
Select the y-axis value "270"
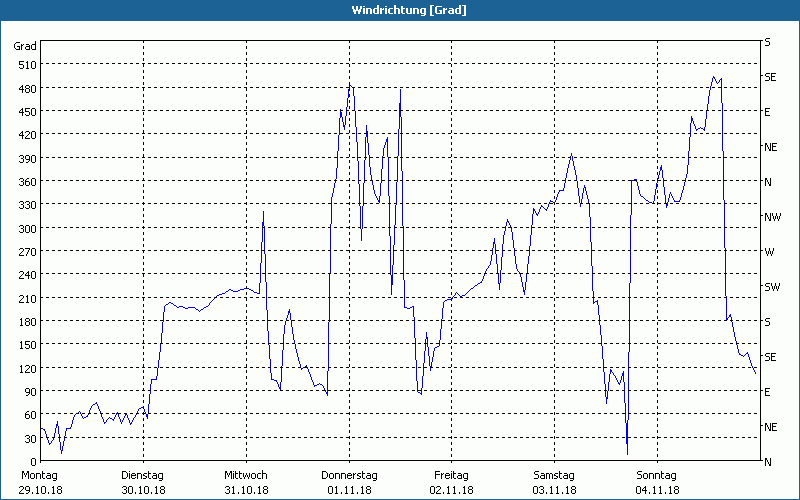pyautogui.click(x=28, y=252)
